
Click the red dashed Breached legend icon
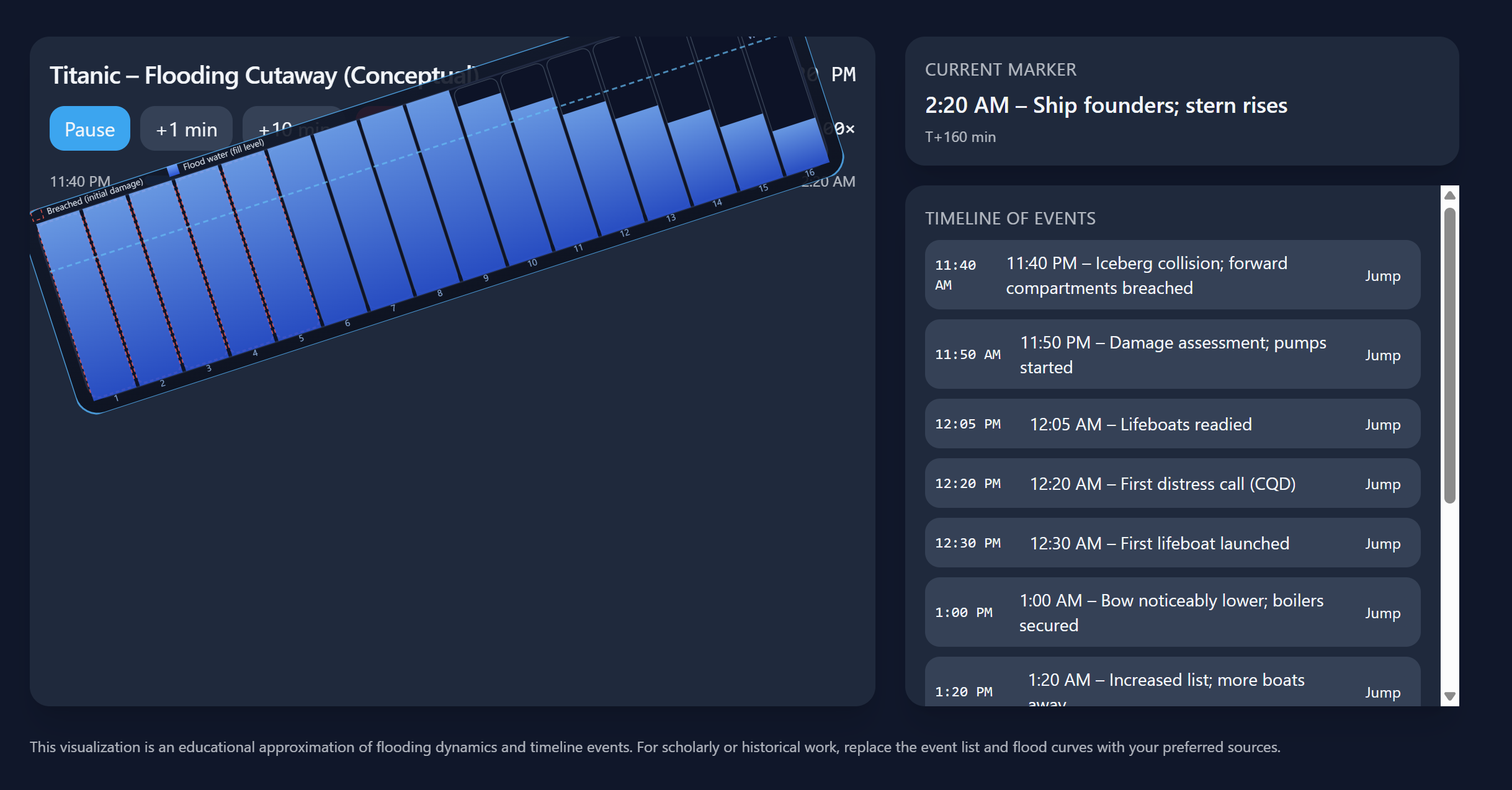click(x=38, y=215)
